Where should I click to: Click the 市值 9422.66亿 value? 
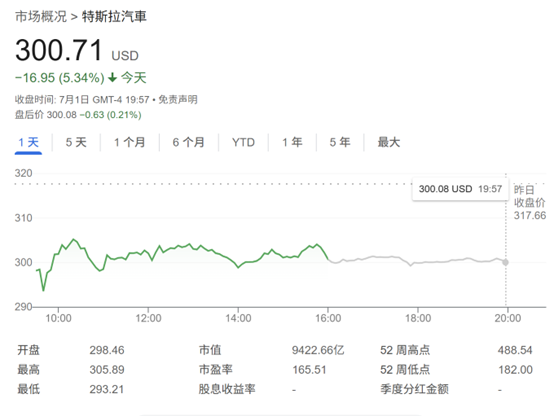pyautogui.click(x=318, y=350)
